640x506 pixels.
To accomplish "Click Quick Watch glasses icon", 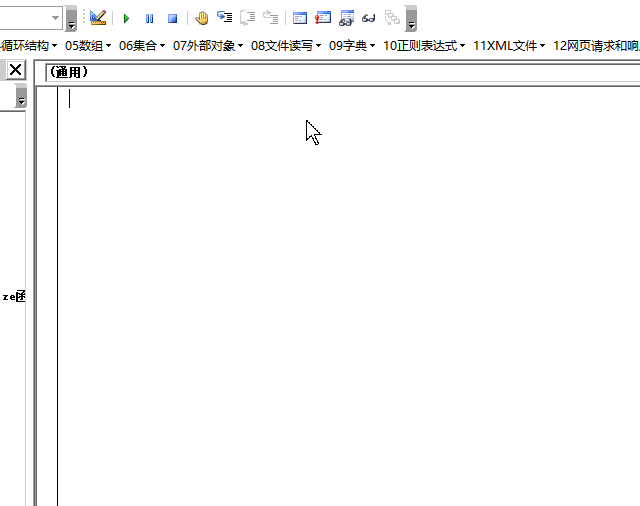I will (369, 18).
